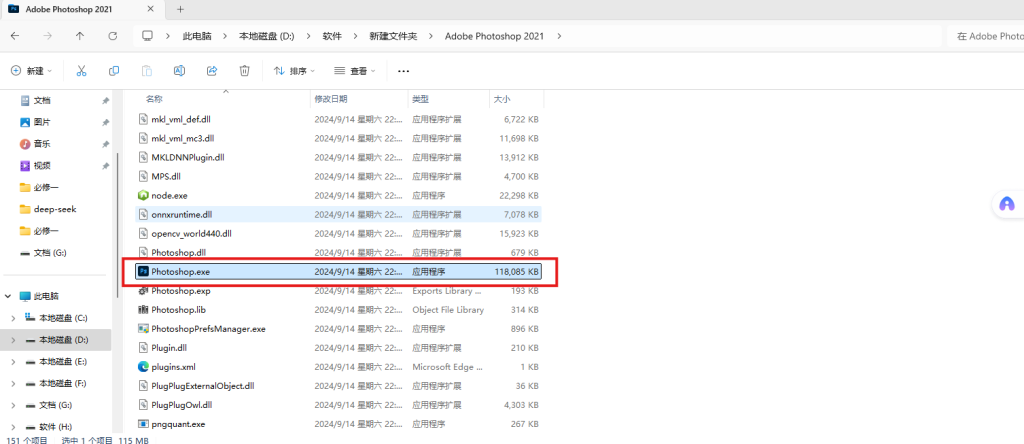Open a new tab with plus button

pos(180,9)
